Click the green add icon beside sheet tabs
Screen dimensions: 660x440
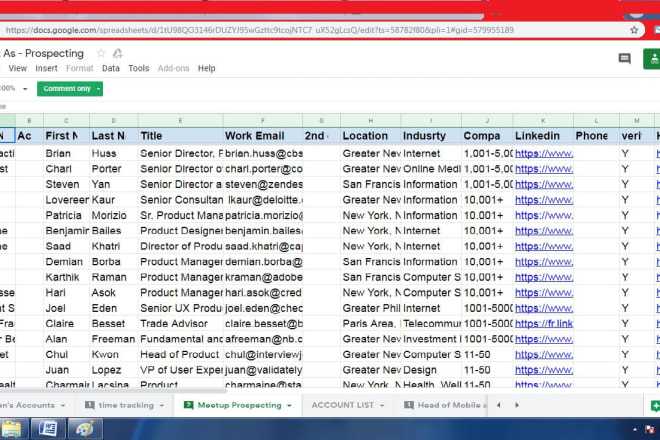[655, 405]
